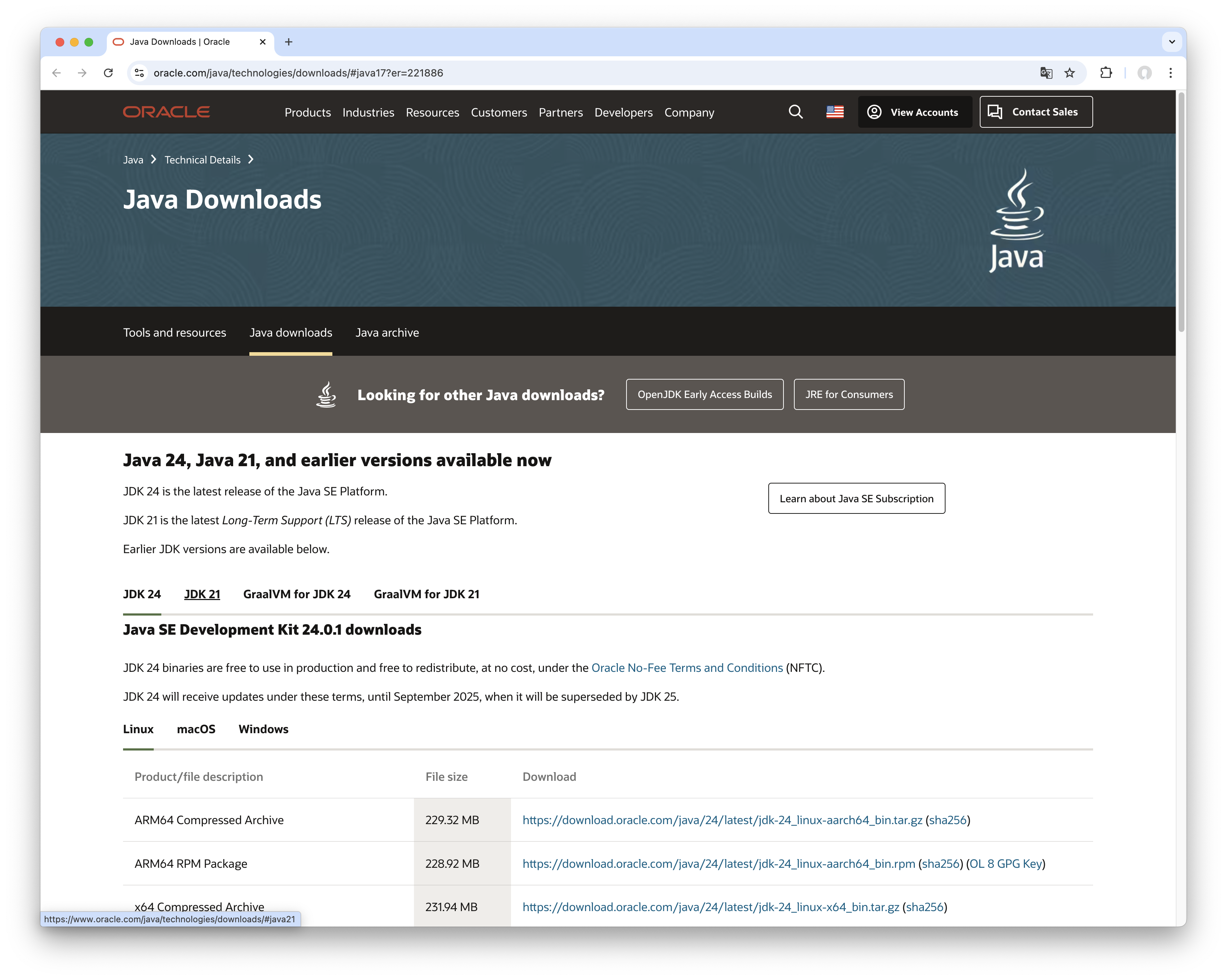Open the Partners menu
The image size is (1227, 980).
[x=560, y=113]
